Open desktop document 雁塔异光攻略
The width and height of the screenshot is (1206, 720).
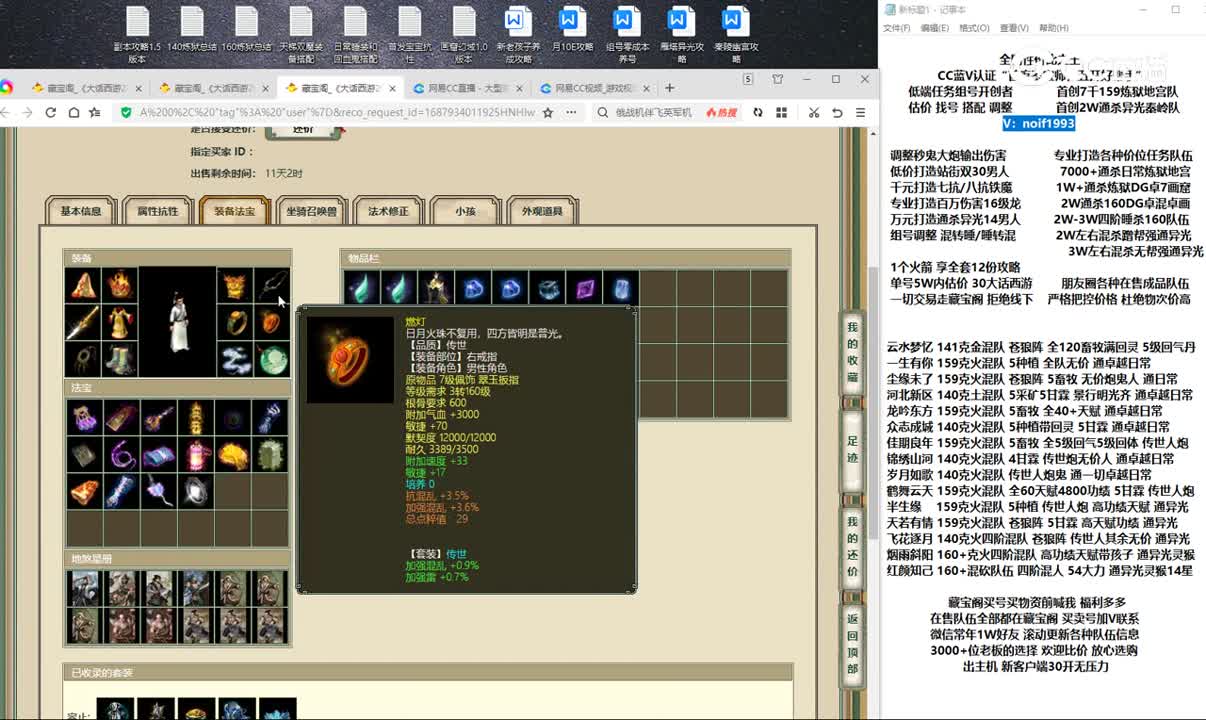pos(682,34)
